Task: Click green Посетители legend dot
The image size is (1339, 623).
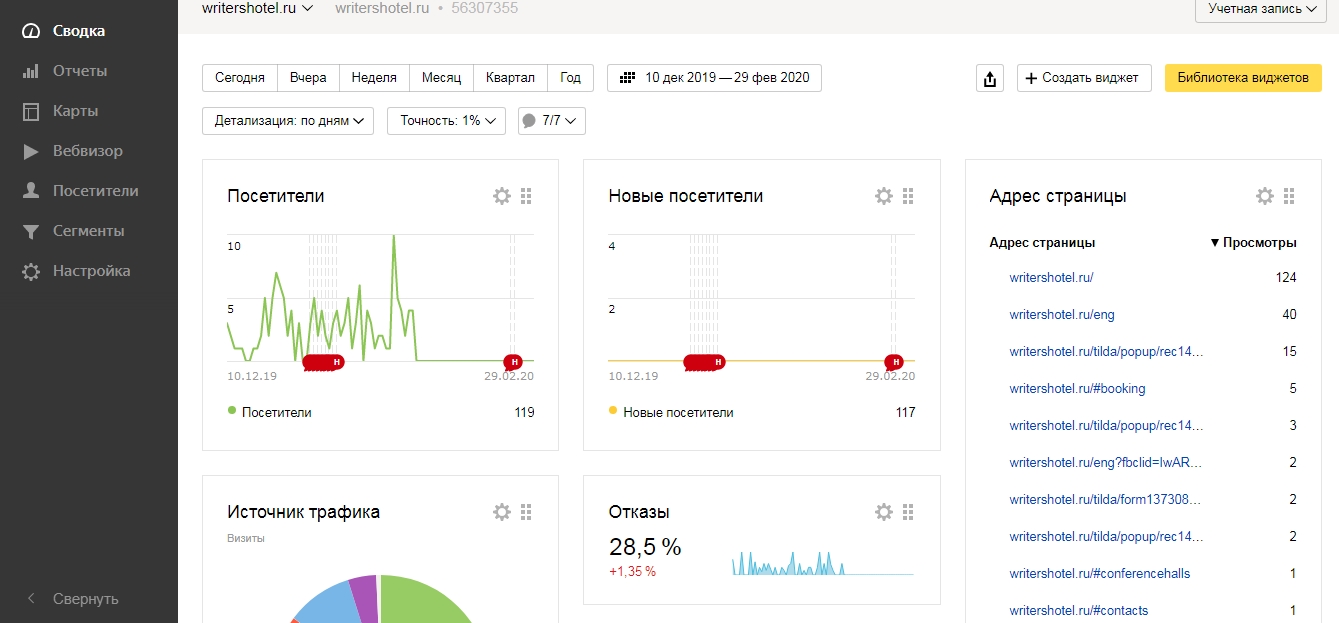Action: coord(232,410)
